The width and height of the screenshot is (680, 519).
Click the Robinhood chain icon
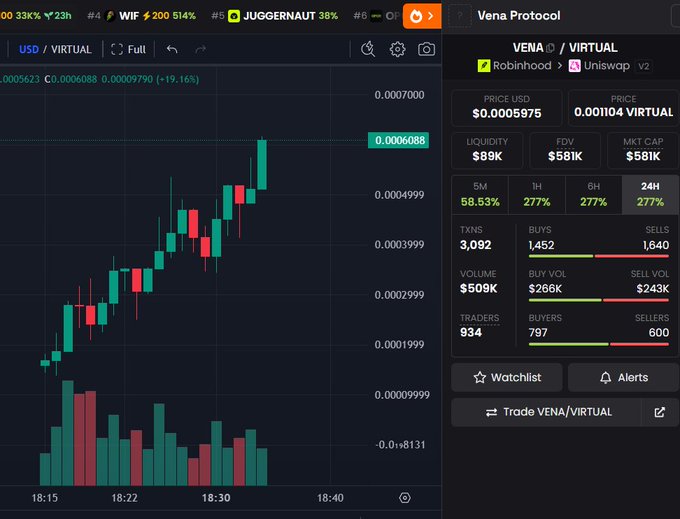coord(484,66)
